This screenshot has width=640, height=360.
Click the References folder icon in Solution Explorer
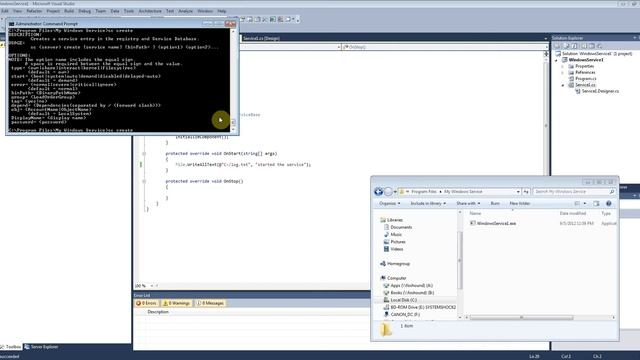571,72
